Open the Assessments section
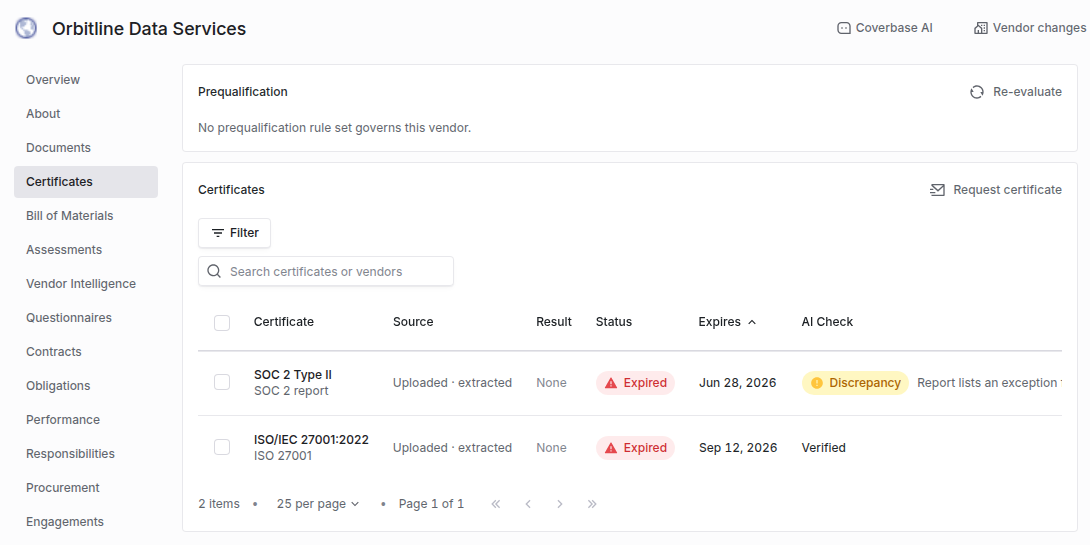The width and height of the screenshot is (1090, 545). coord(86,250)
